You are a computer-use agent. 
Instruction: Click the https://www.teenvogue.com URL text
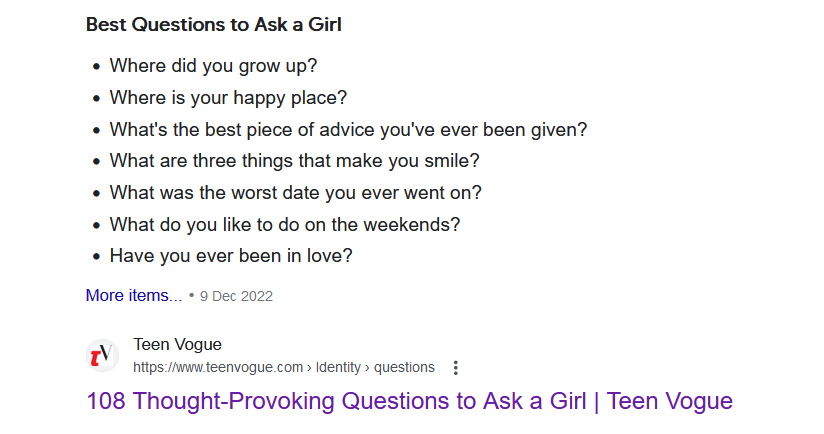pos(218,367)
